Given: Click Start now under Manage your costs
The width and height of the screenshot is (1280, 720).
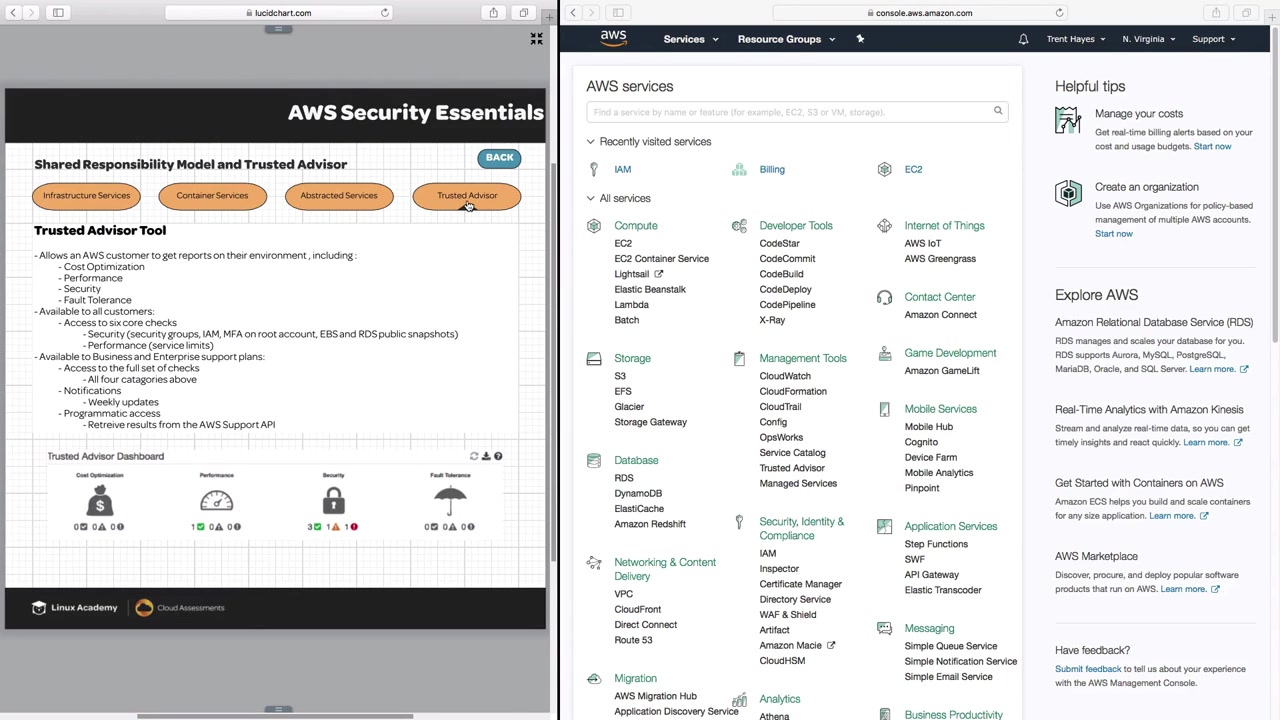Looking at the screenshot, I should click(1212, 146).
